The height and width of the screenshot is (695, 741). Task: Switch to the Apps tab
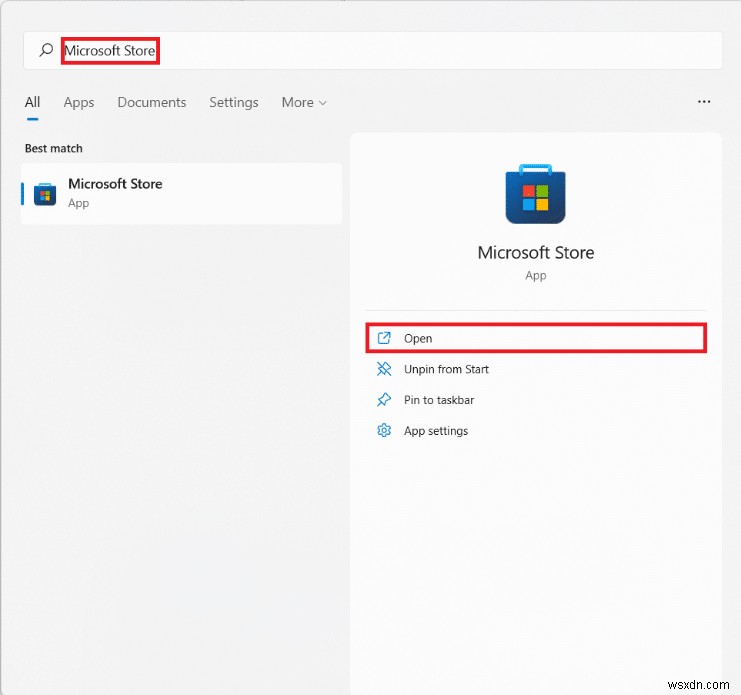coord(79,103)
